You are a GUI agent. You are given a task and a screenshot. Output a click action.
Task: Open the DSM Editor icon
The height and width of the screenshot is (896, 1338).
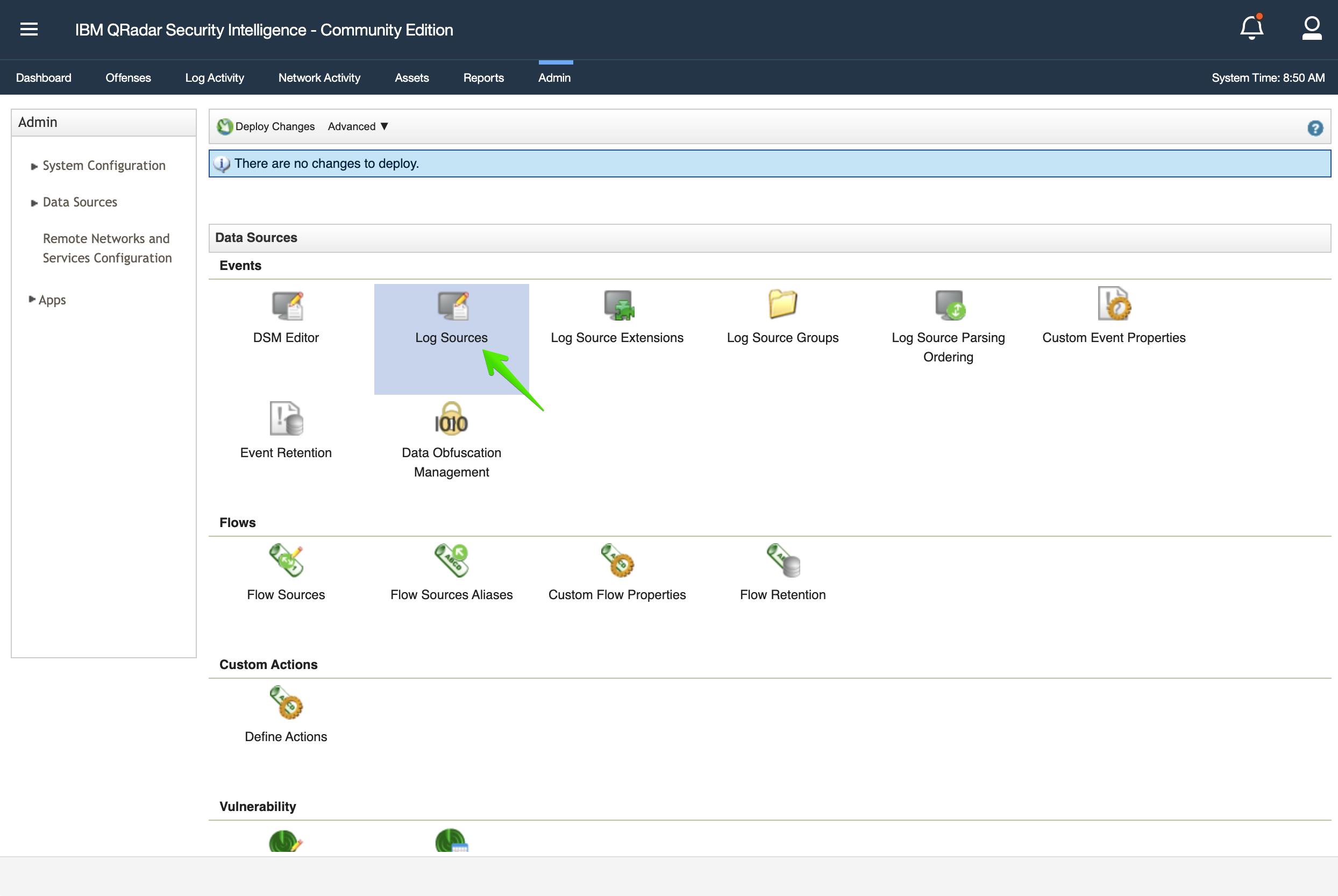click(x=287, y=305)
